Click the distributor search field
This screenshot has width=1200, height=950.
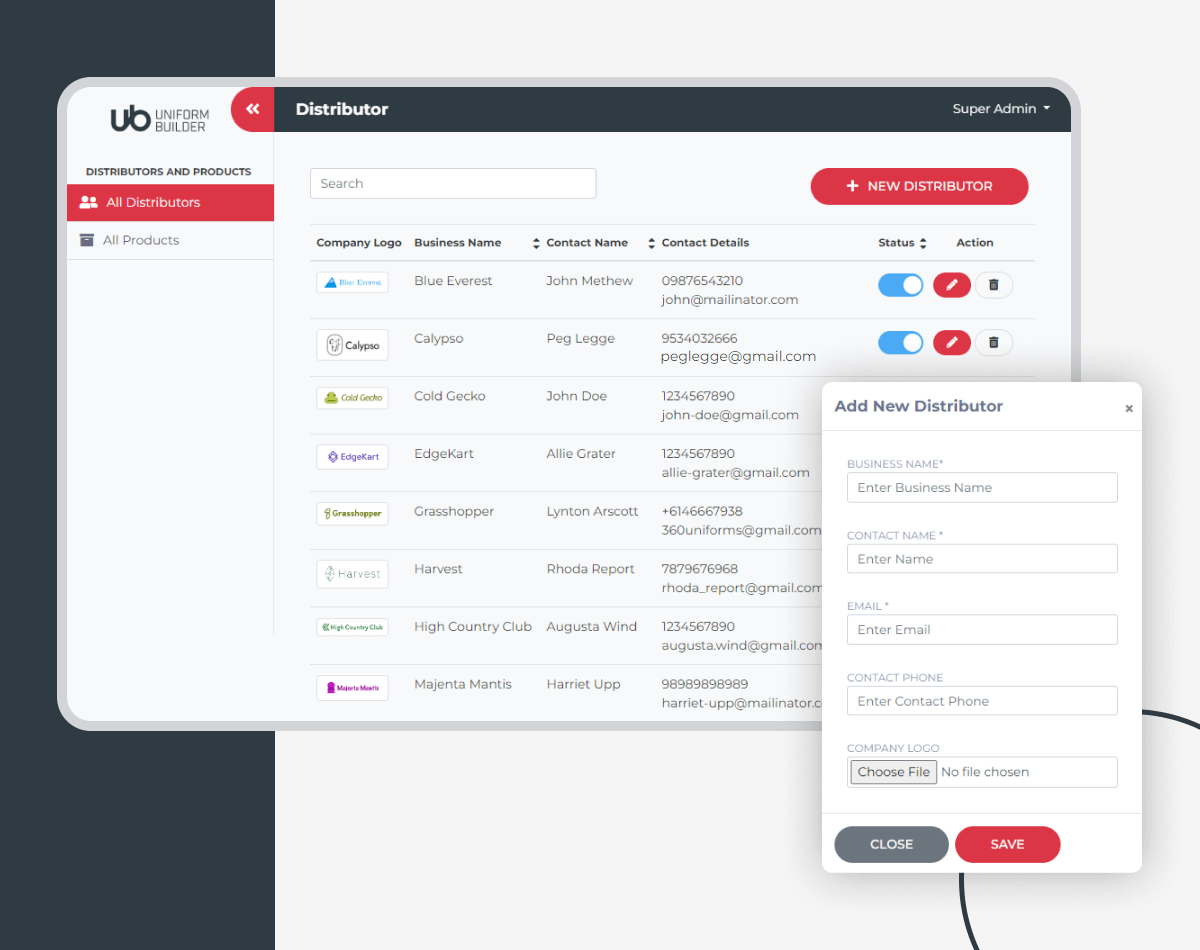[x=452, y=183]
